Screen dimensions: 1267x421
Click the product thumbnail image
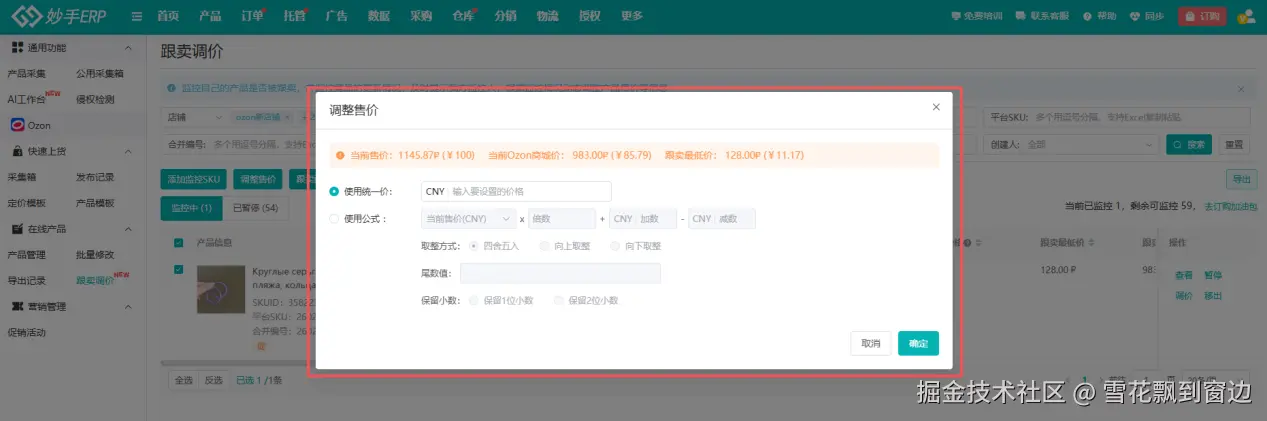pyautogui.click(x=221, y=290)
